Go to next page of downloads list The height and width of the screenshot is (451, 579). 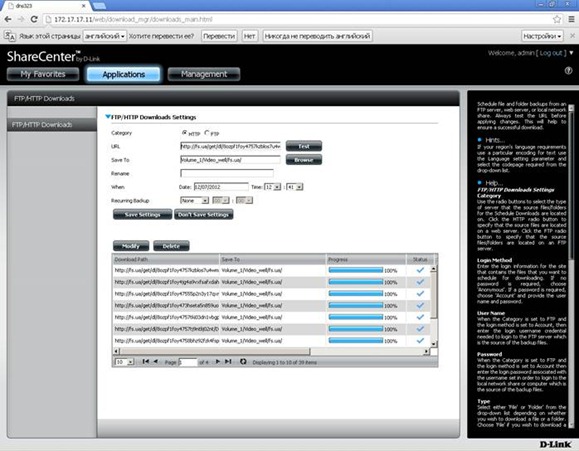point(217,362)
